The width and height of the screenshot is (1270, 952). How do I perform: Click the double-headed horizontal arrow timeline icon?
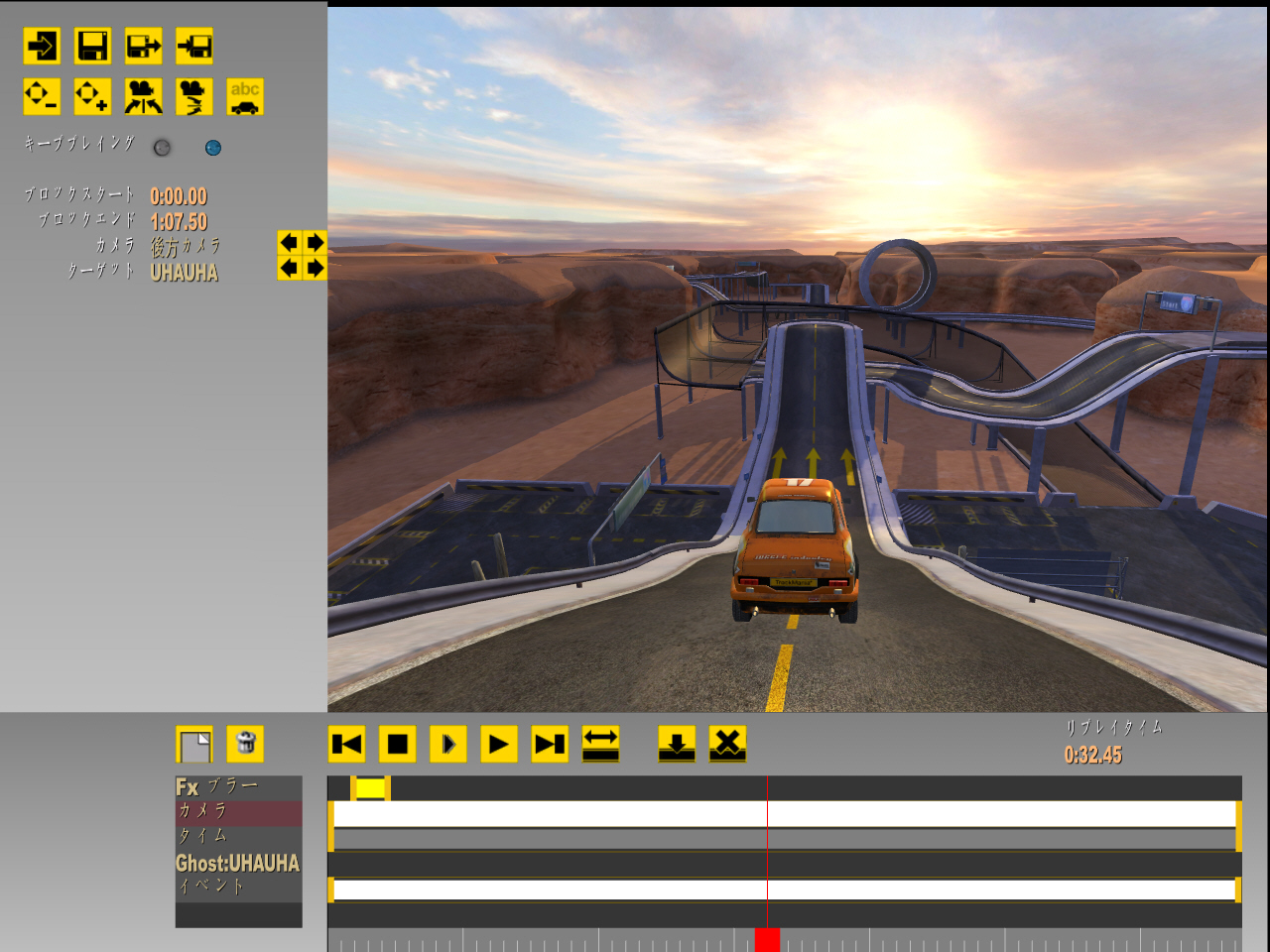click(600, 744)
